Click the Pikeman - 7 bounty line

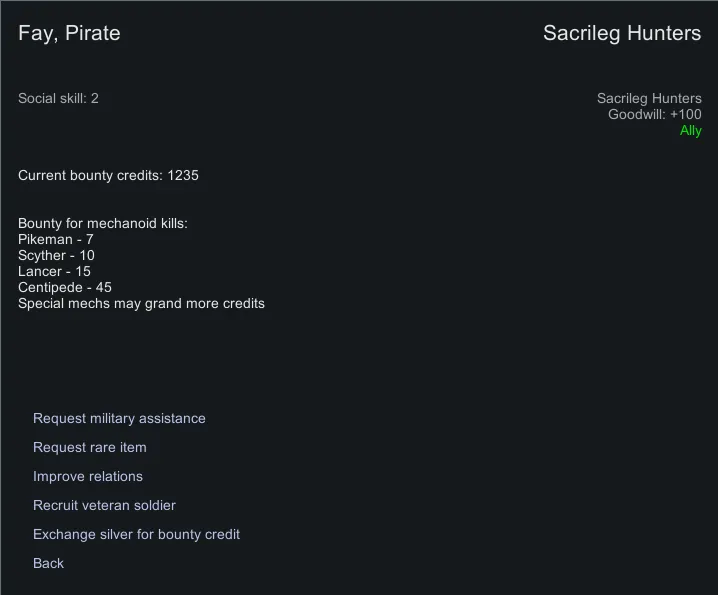point(55,239)
